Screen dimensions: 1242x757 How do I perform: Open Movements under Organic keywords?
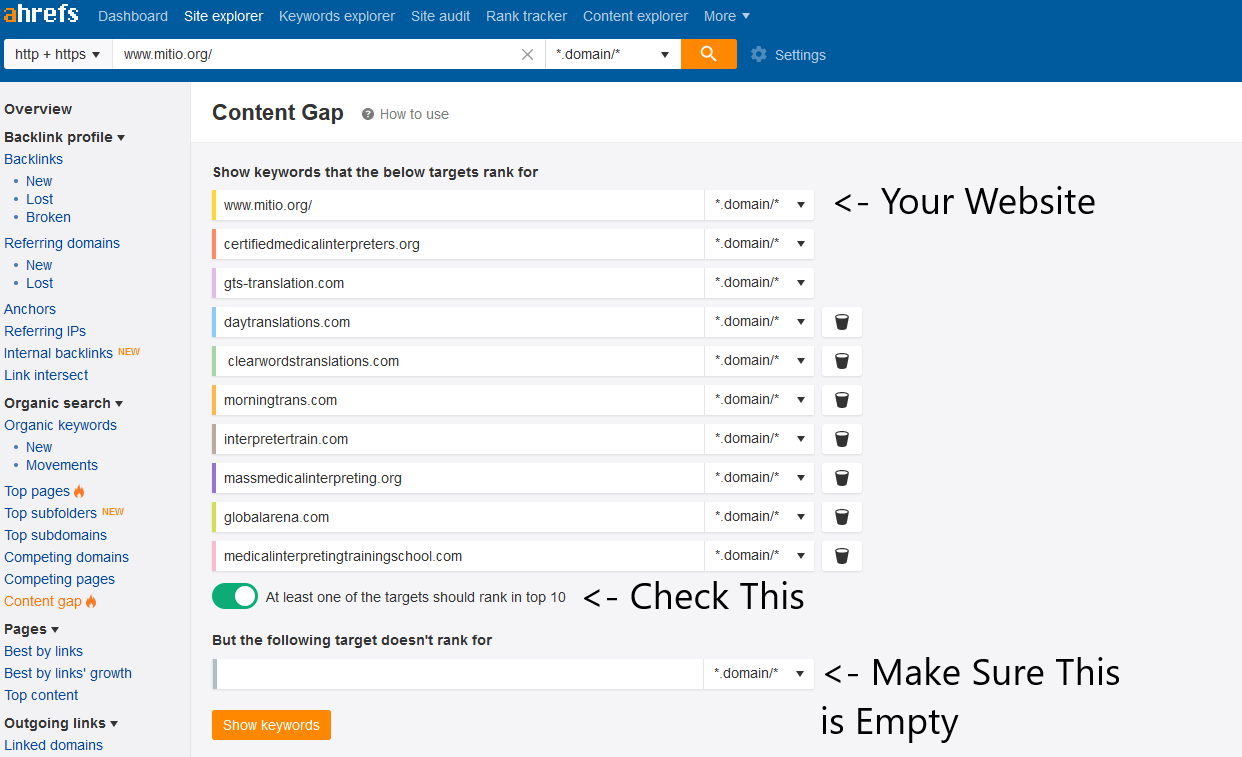pos(62,465)
